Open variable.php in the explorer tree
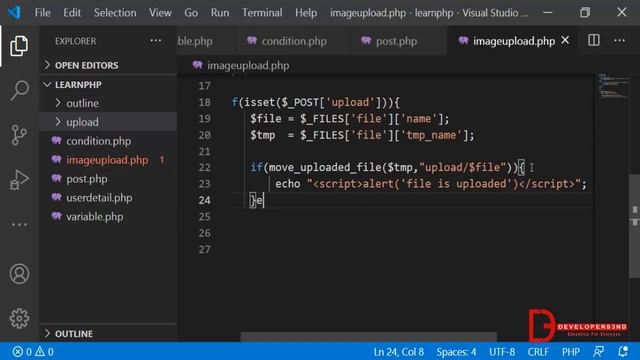 point(108,217)
